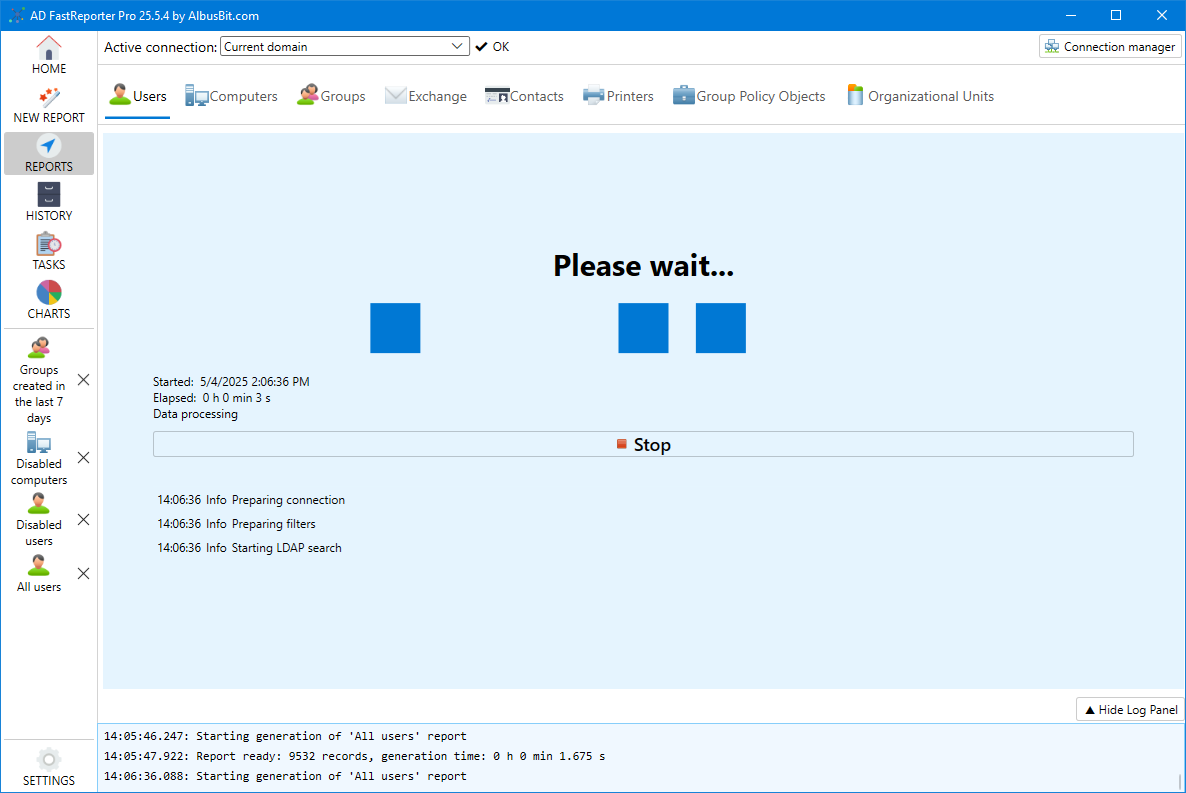The height and width of the screenshot is (793, 1186).
Task: Click the 'Starting LDAP search' log entry
Action: tap(250, 548)
